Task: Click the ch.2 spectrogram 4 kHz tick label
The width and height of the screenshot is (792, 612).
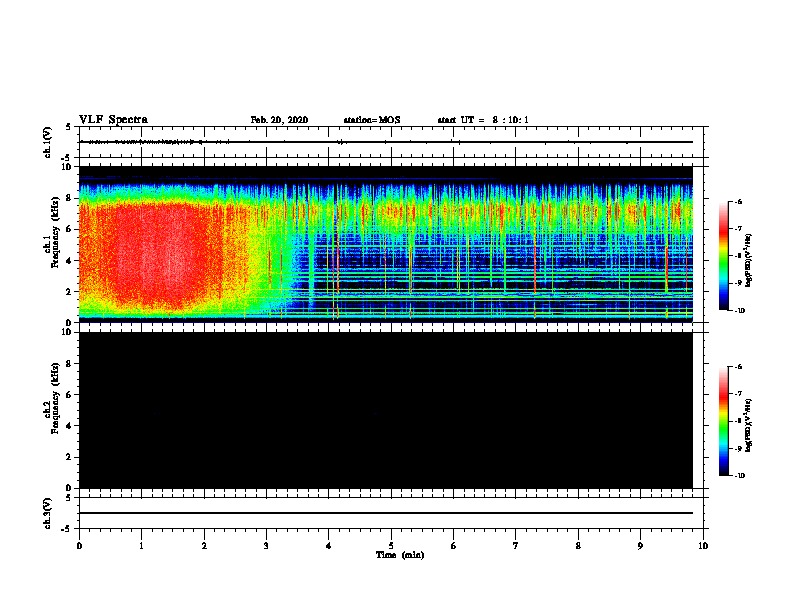Action: (x=69, y=426)
